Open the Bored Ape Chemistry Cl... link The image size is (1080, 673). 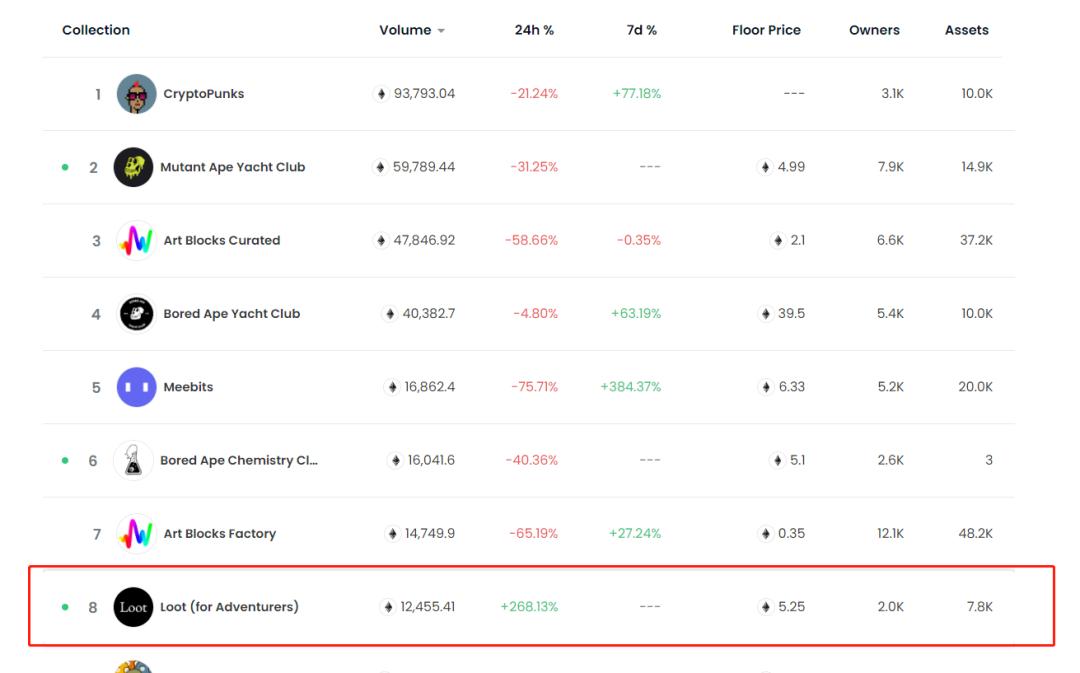point(239,460)
